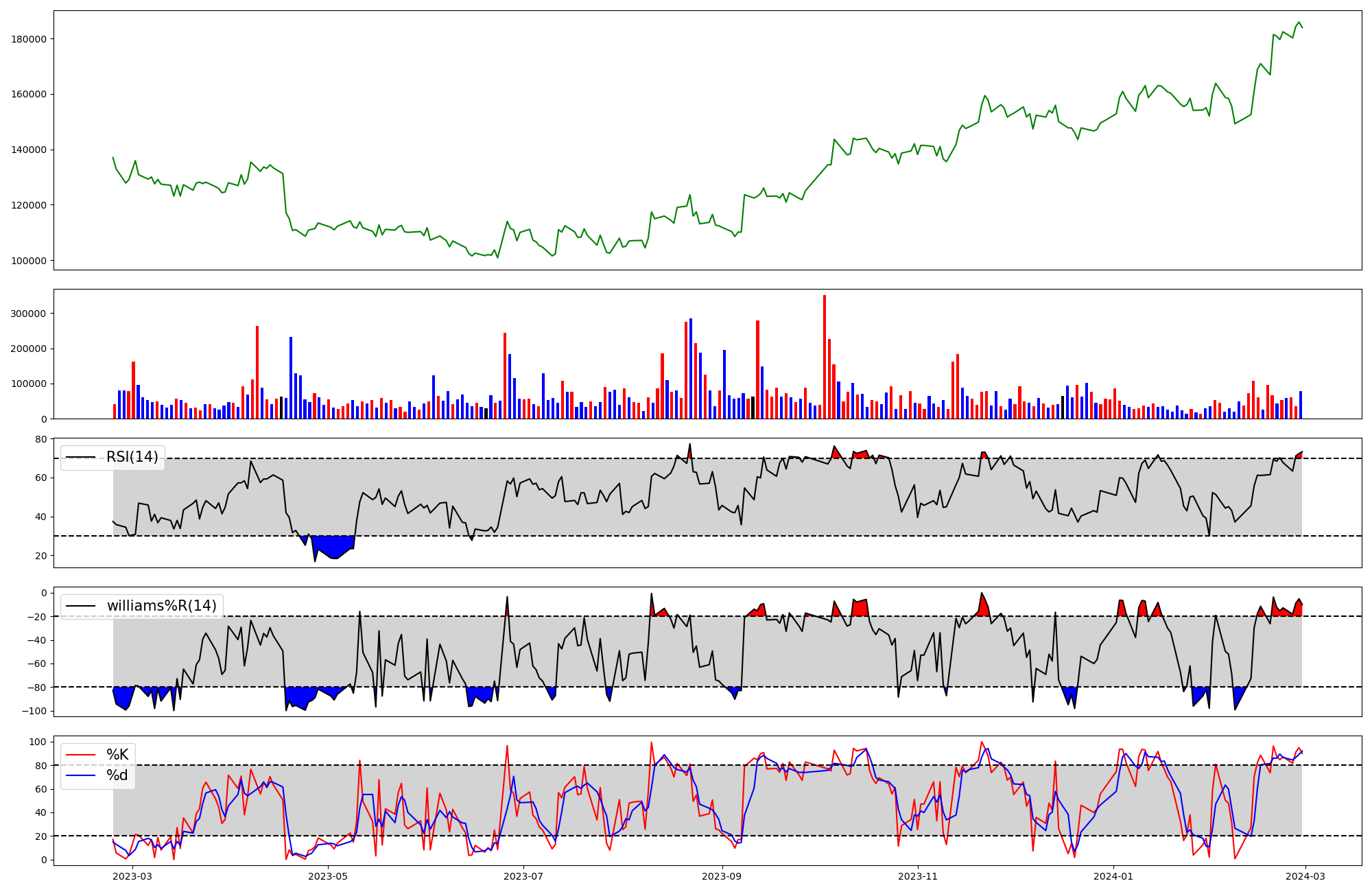Click the 180000 price axis label

tap(29, 39)
